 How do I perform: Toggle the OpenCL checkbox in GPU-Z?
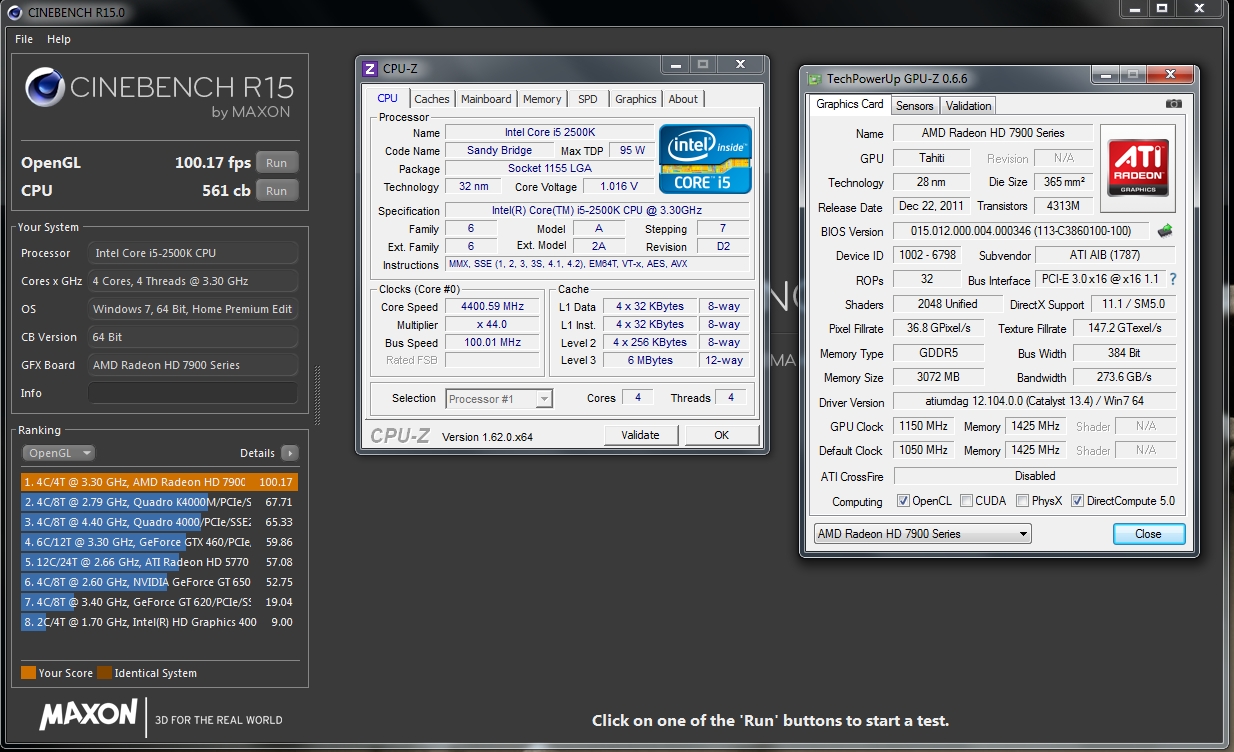coord(903,501)
